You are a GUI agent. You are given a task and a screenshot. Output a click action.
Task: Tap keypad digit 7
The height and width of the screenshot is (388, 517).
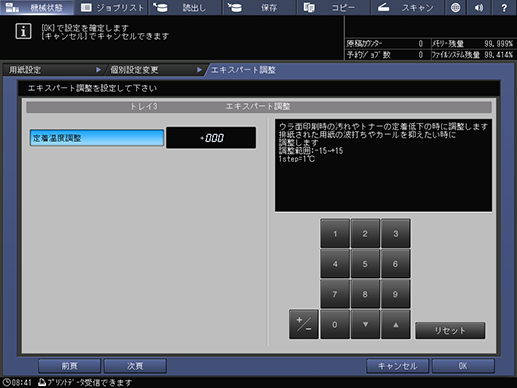point(335,294)
